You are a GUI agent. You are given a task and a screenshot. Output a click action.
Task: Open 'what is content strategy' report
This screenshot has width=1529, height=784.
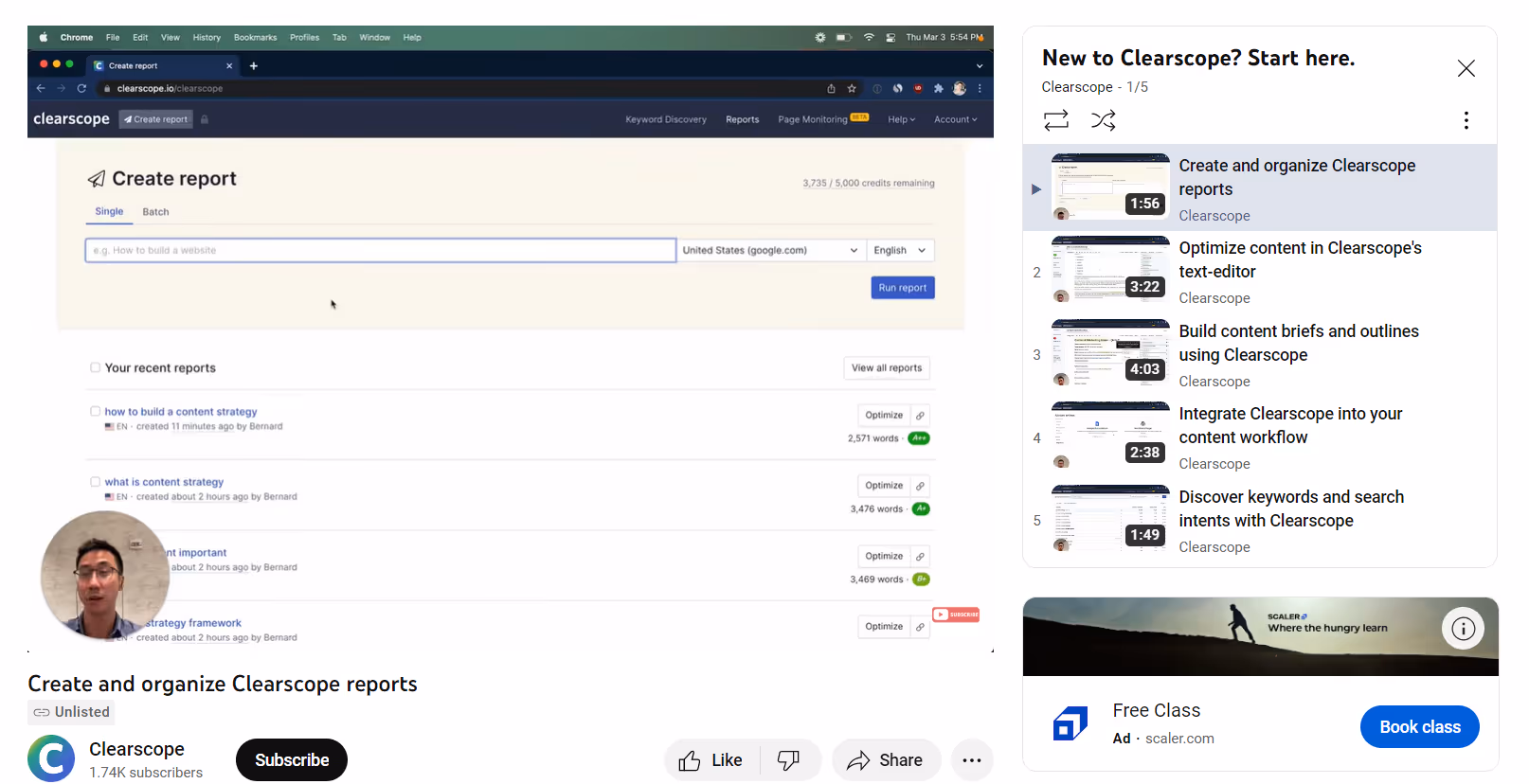(164, 482)
